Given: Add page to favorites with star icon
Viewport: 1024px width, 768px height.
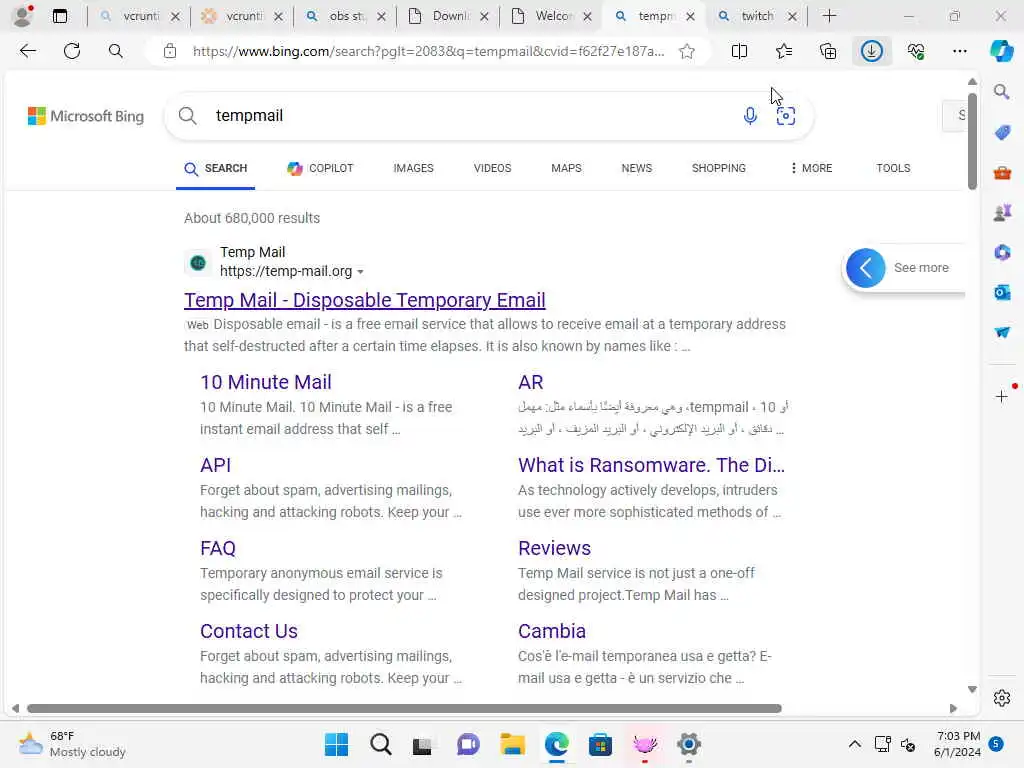Looking at the screenshot, I should click(686, 51).
